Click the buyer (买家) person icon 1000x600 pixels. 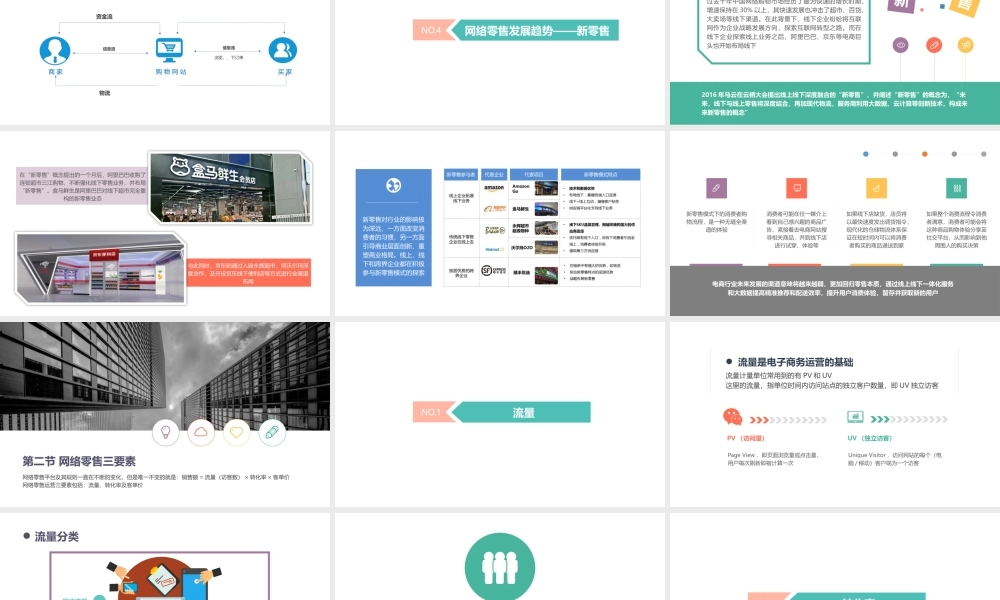[x=284, y=50]
